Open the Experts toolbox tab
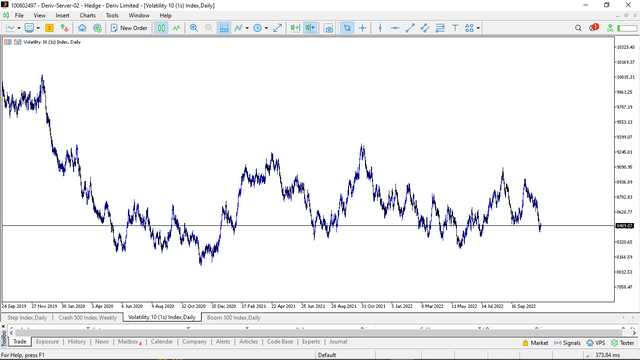 tap(311, 342)
